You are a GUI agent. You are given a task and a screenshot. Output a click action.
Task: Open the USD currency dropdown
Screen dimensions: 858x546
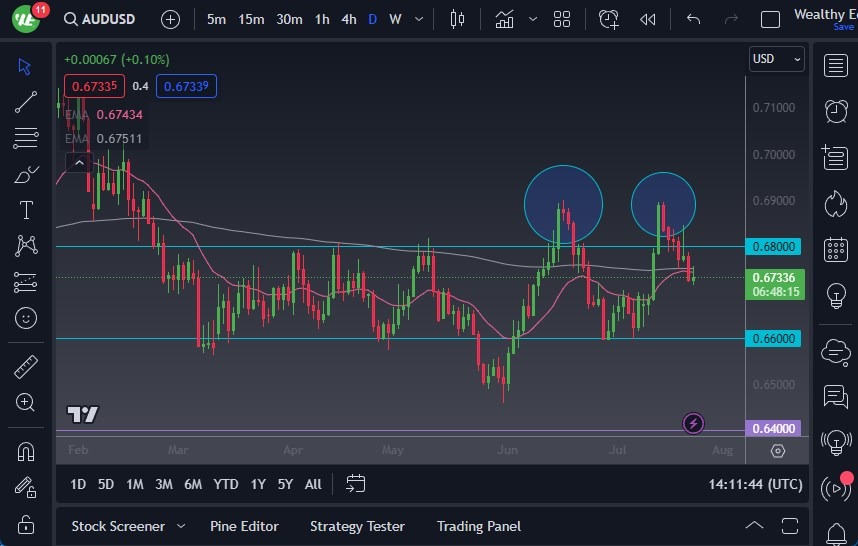tap(776, 59)
